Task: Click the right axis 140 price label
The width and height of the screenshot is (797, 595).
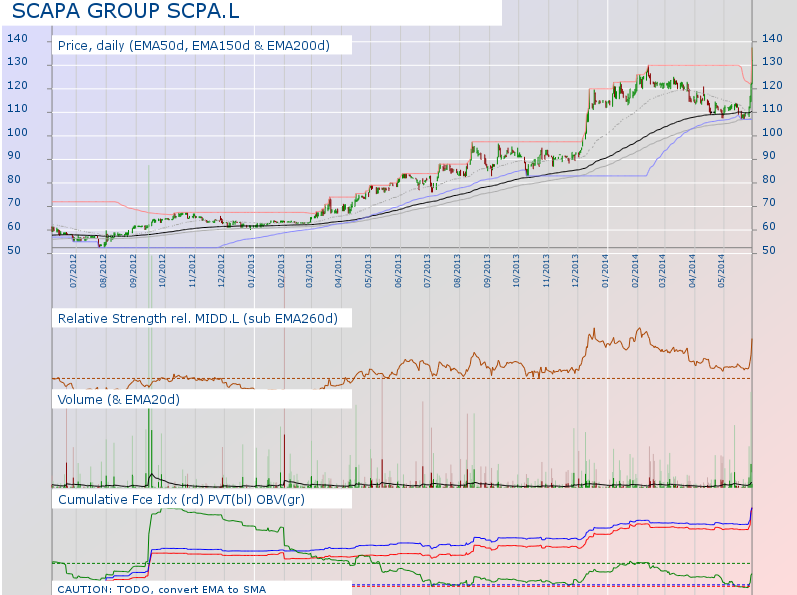Action: (x=772, y=38)
